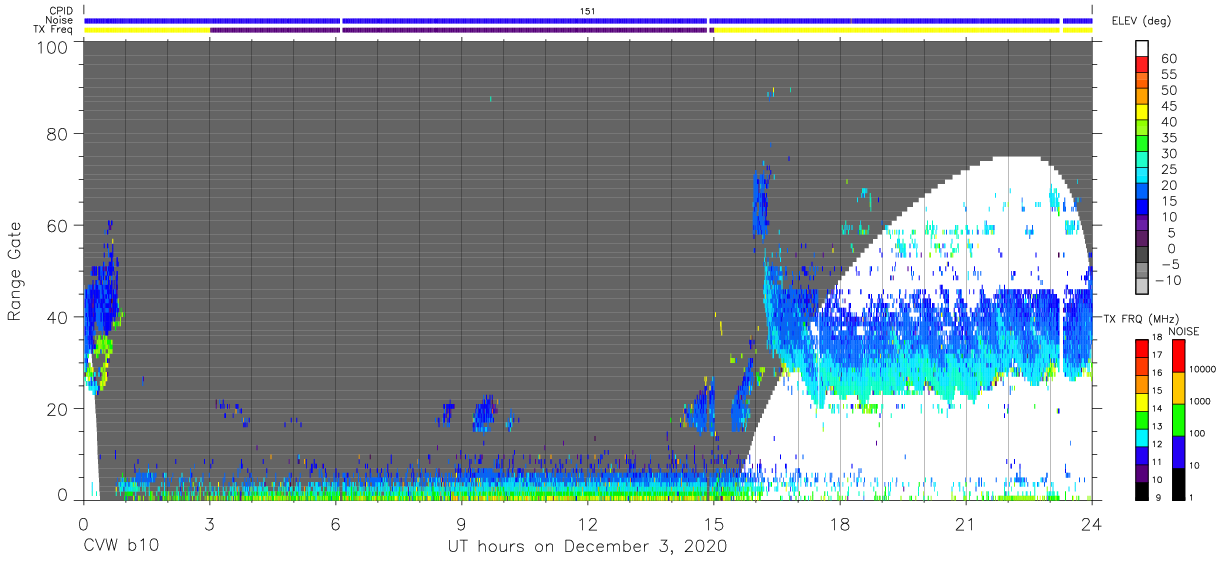Click the UT hour tick 21
The width and height of the screenshot is (1228, 567).
966,523
